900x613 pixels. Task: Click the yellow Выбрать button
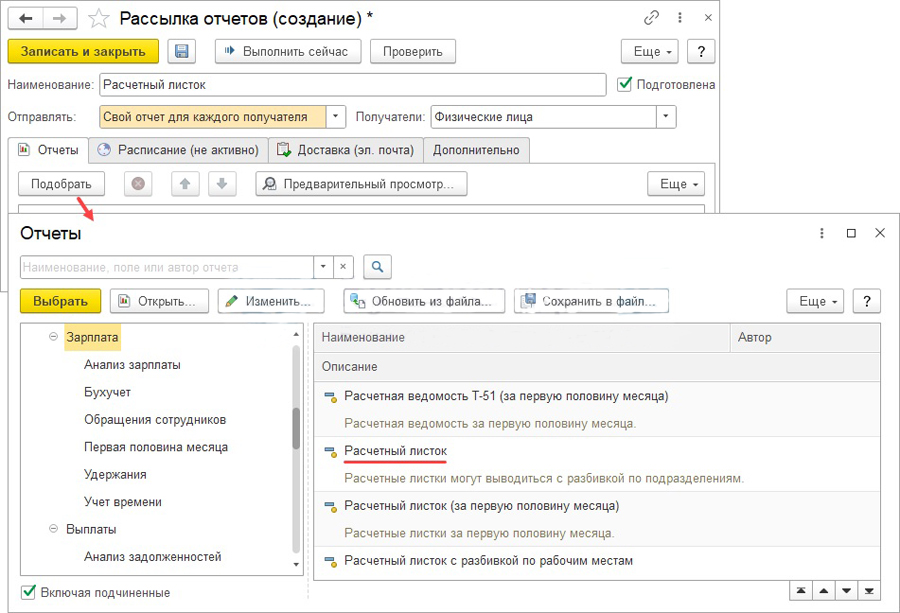(60, 301)
